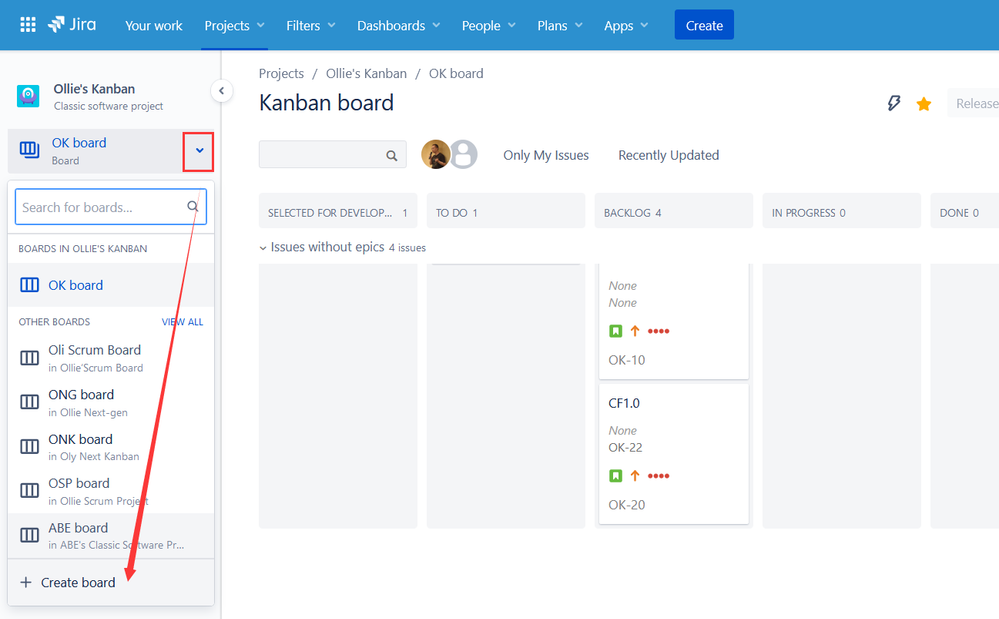Filter by the first user avatar
This screenshot has width=999, height=619.
(x=435, y=154)
